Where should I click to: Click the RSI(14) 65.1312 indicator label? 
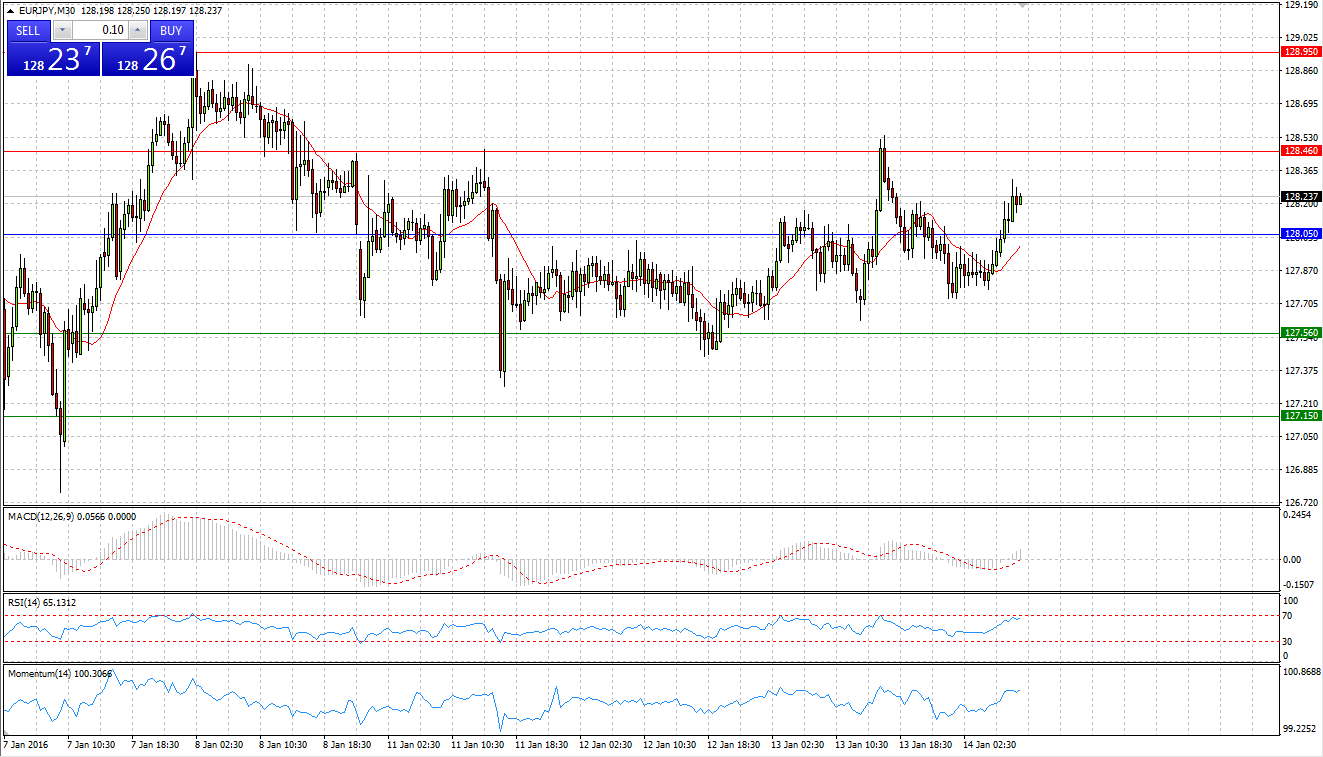point(42,603)
